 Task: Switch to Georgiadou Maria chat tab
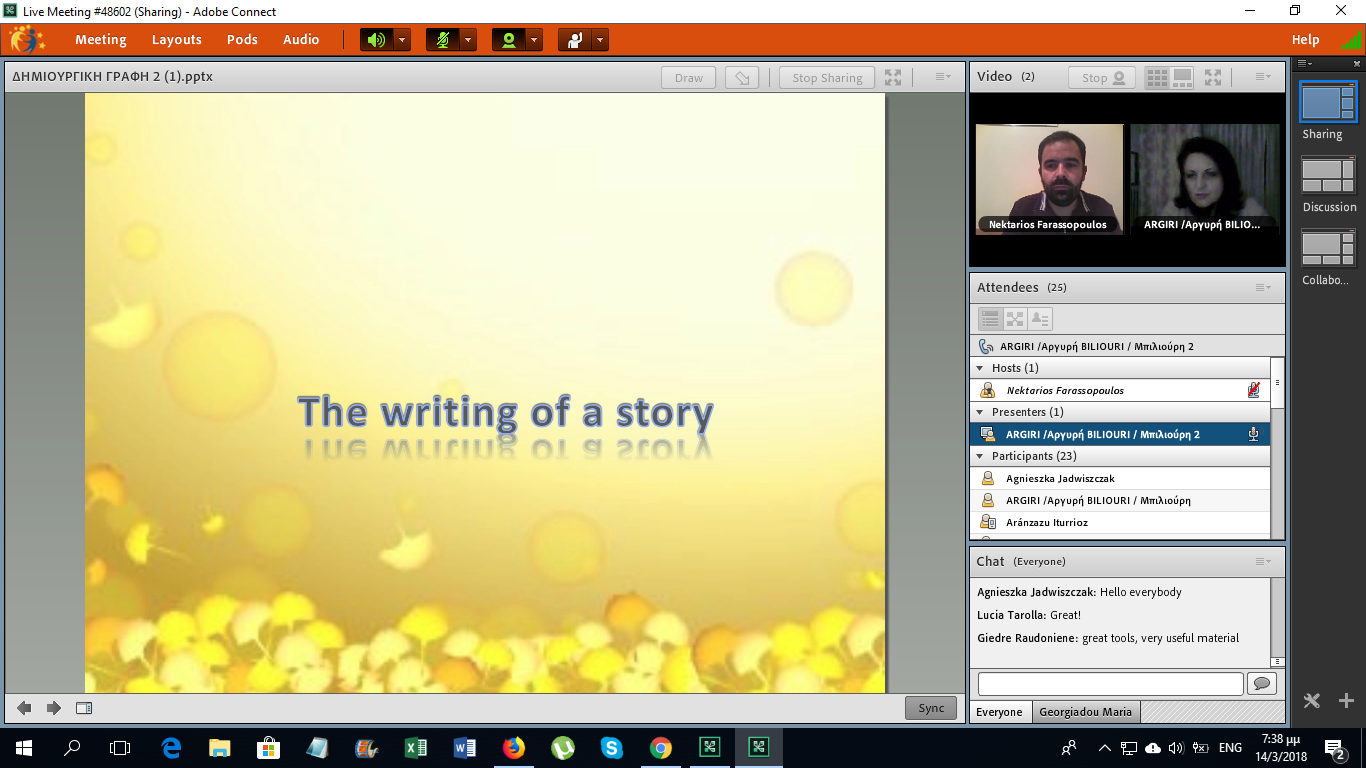(x=1085, y=712)
